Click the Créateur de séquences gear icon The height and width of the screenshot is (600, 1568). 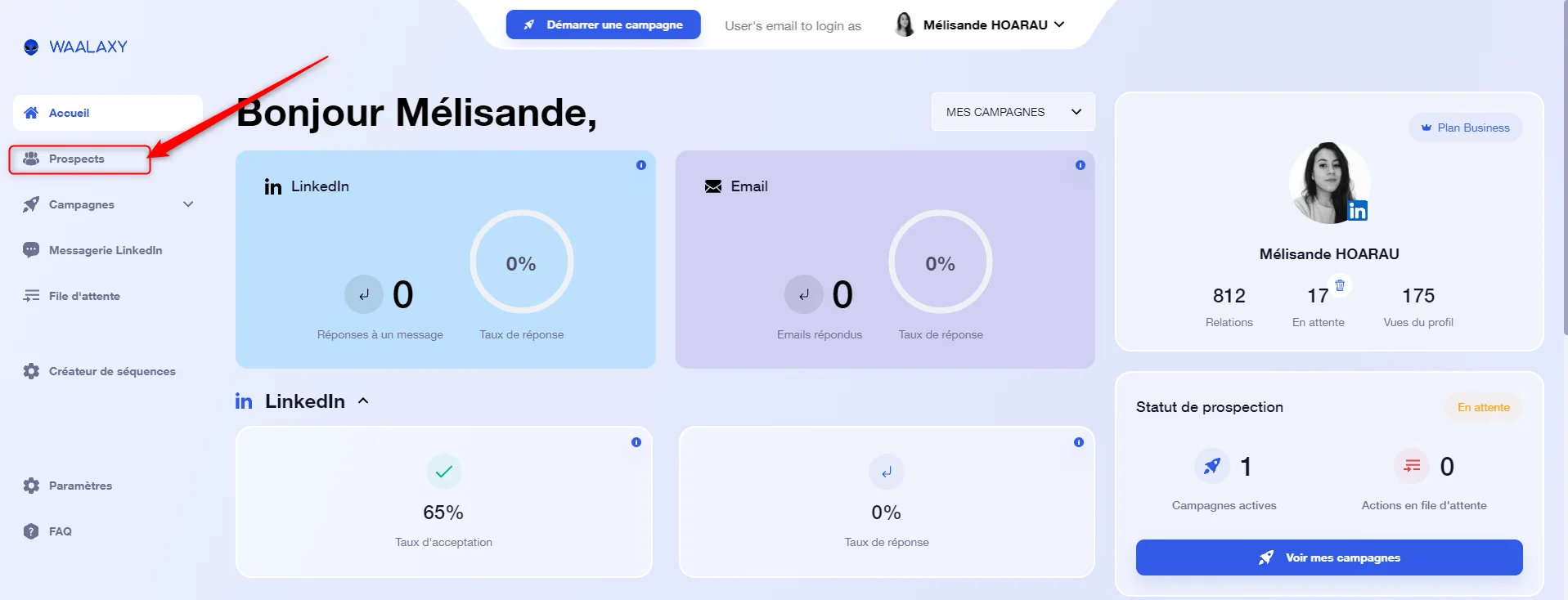31,371
